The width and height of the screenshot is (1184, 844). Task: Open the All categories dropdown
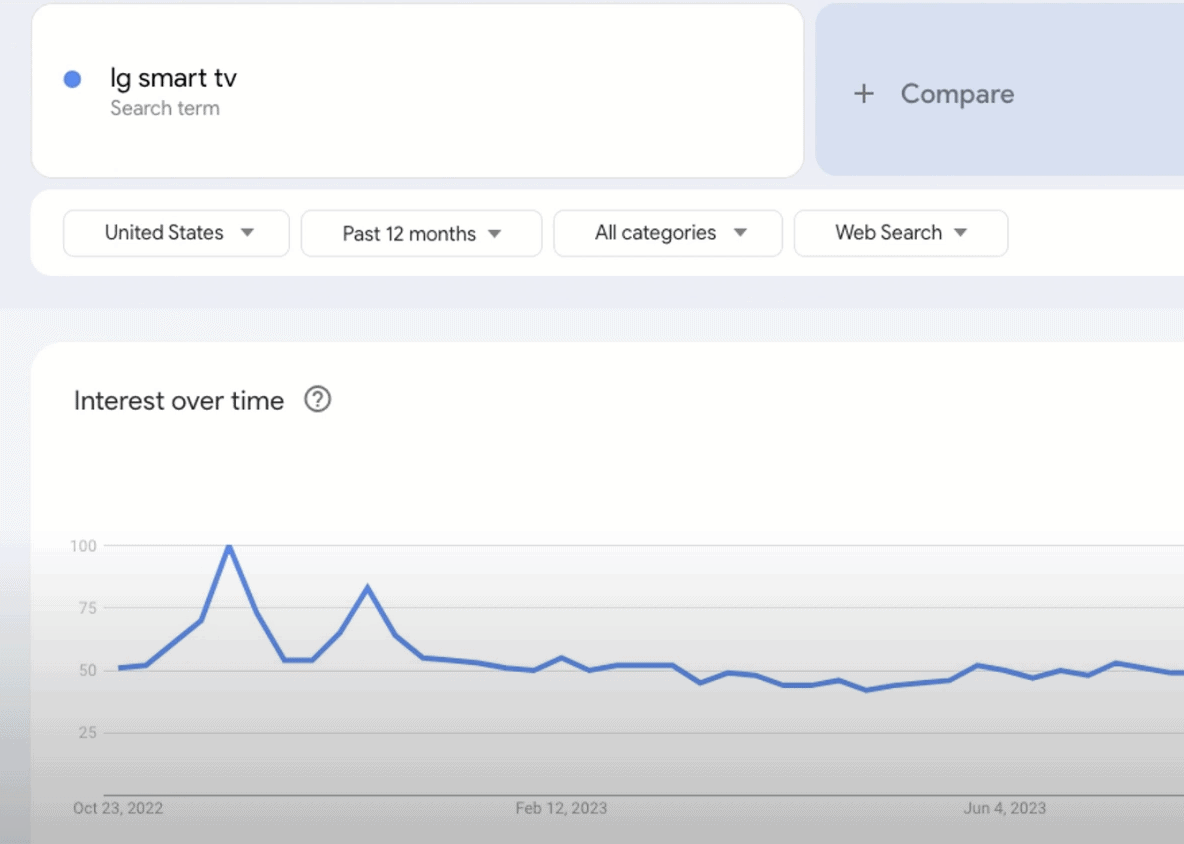coord(668,233)
